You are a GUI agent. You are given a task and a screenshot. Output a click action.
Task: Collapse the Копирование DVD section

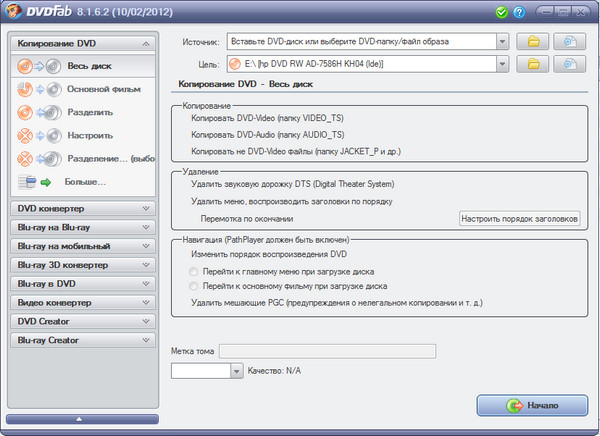83,44
